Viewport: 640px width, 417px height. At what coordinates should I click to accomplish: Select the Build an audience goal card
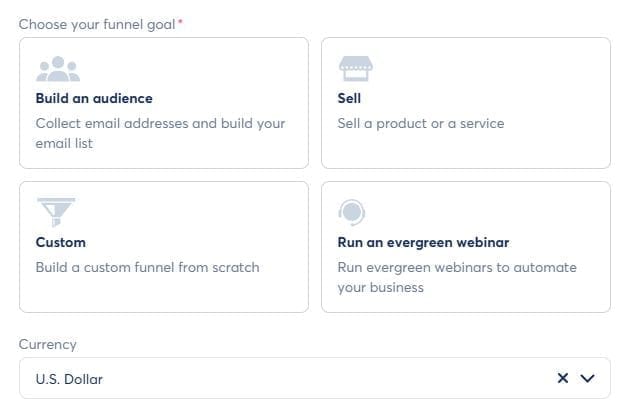pyautogui.click(x=163, y=103)
